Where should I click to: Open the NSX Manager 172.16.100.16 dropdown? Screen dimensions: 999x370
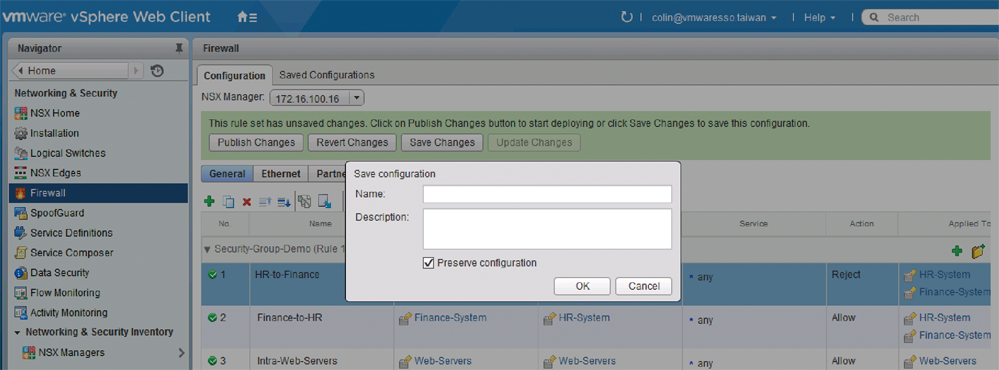pyautogui.click(x=317, y=98)
